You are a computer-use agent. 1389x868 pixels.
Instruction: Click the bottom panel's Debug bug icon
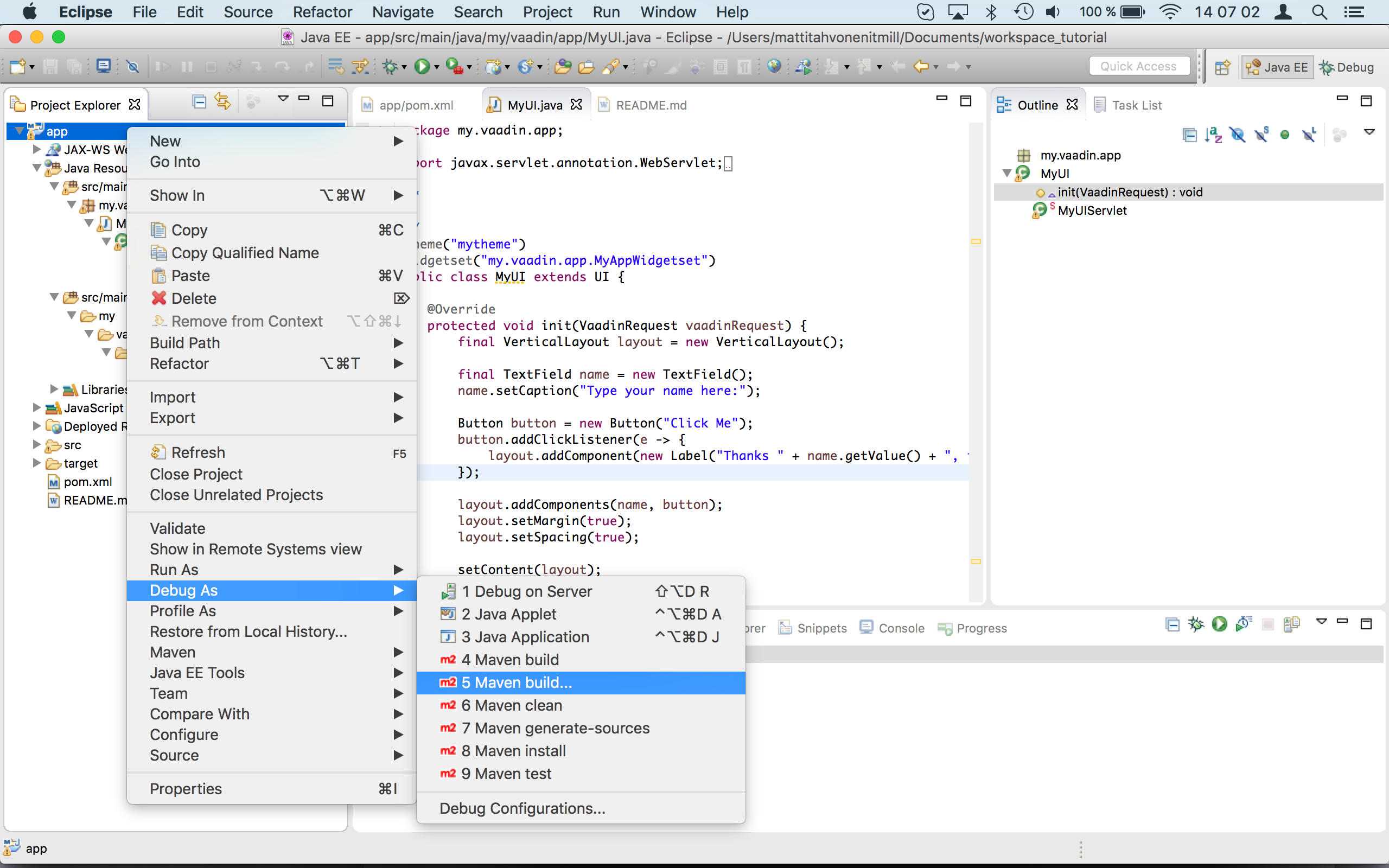click(1196, 624)
